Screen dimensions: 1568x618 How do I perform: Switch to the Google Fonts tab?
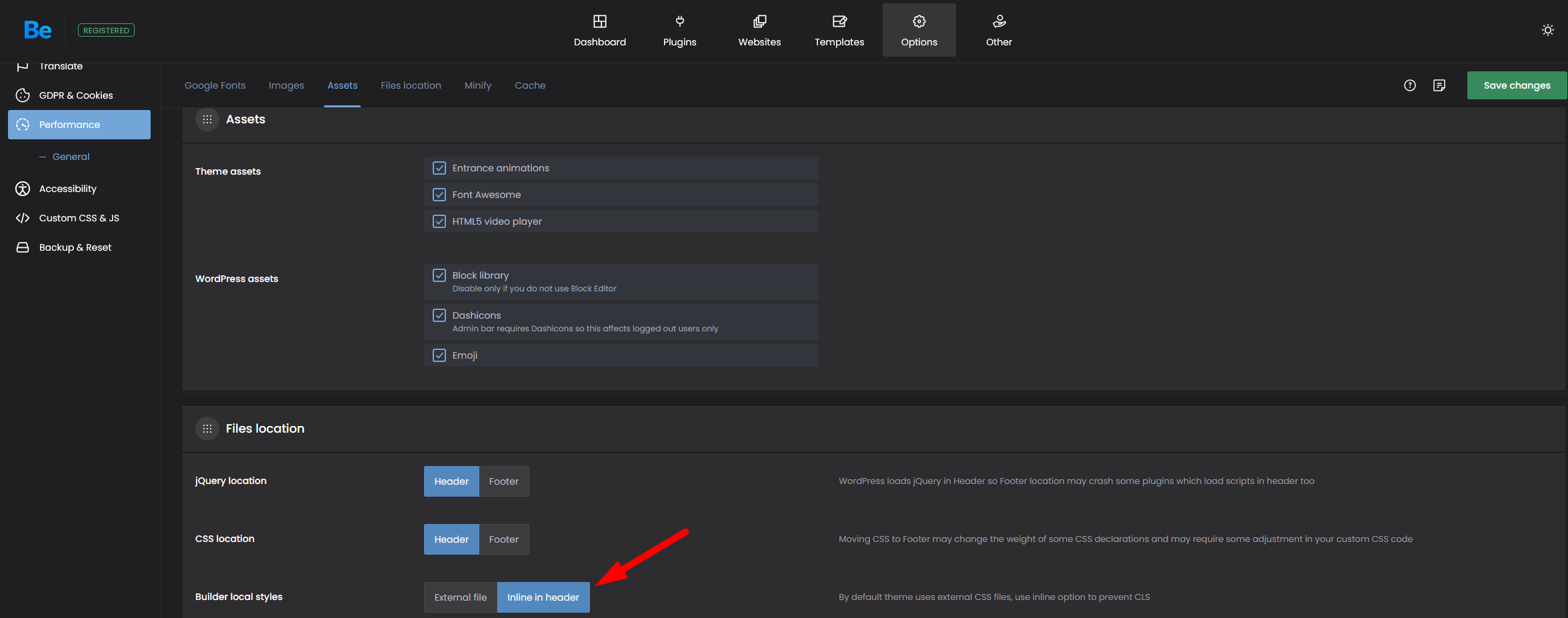[215, 85]
